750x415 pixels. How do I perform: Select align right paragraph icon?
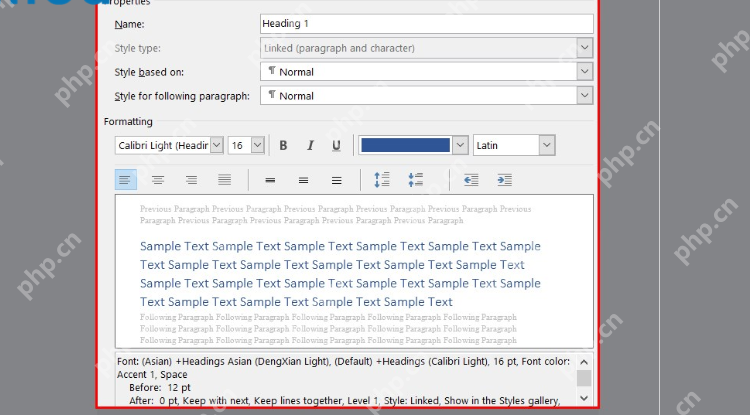191,180
